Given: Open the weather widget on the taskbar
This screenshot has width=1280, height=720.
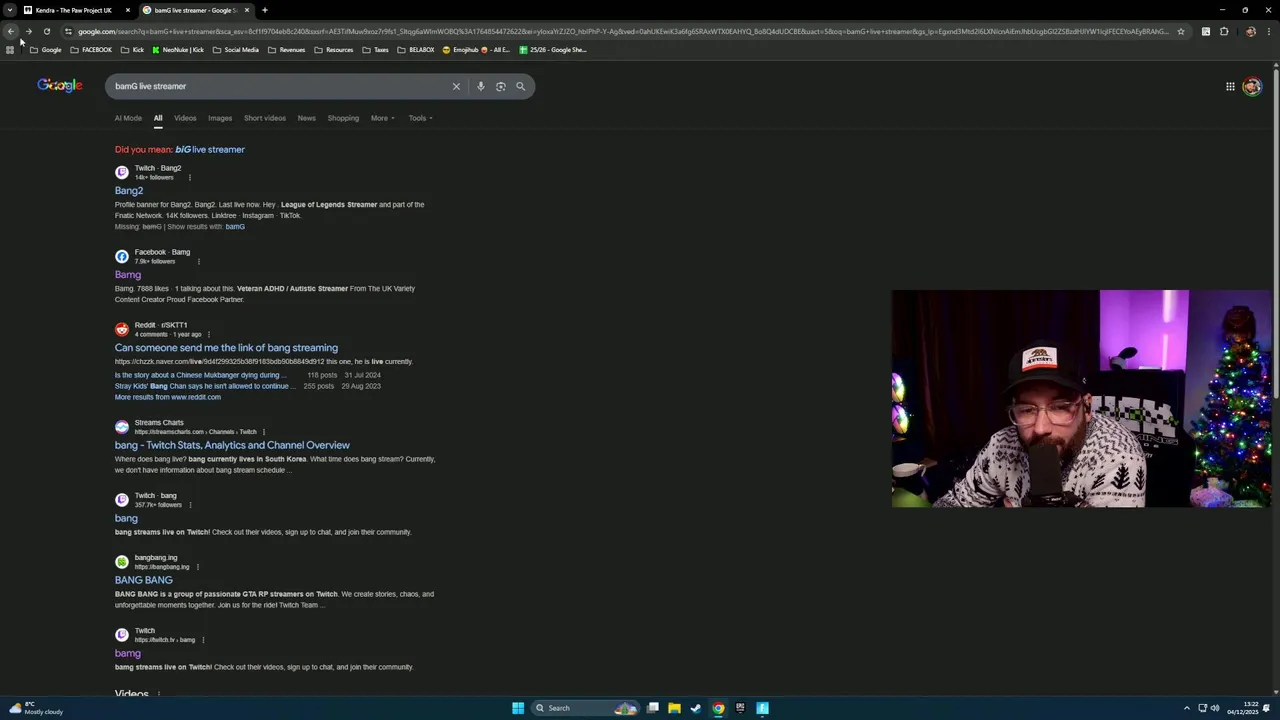Looking at the screenshot, I should (36, 708).
